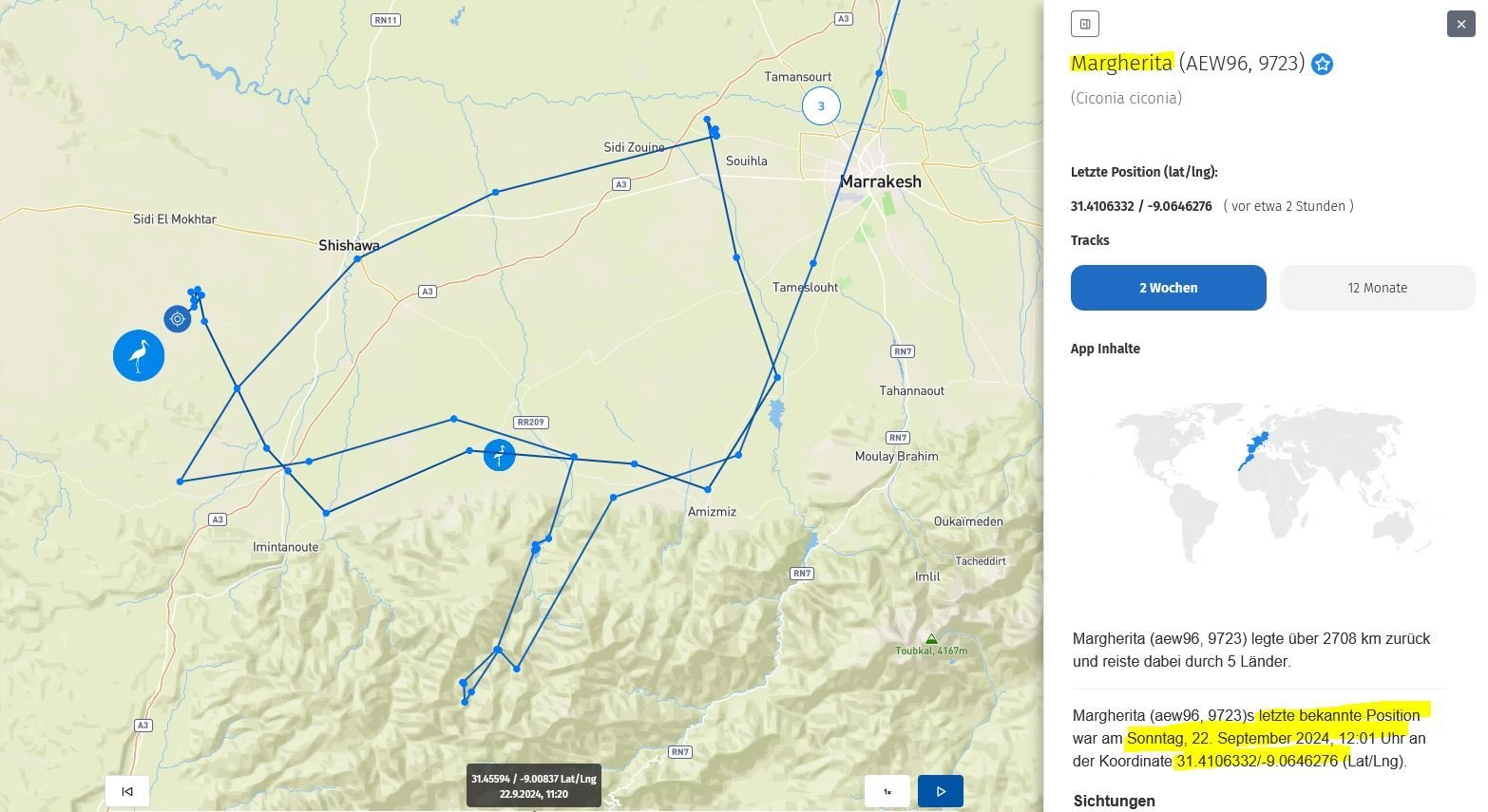Click the large white stork map marker

[x=139, y=356]
